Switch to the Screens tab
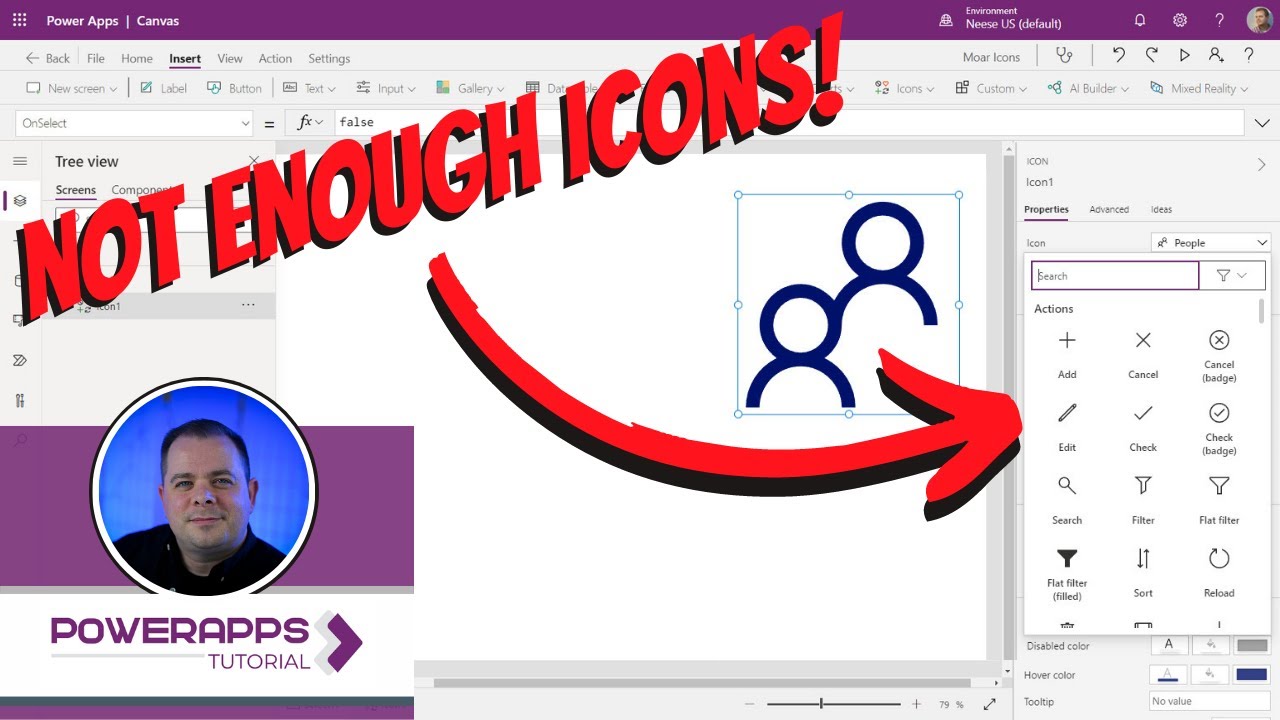This screenshot has width=1280, height=720. pos(76,190)
